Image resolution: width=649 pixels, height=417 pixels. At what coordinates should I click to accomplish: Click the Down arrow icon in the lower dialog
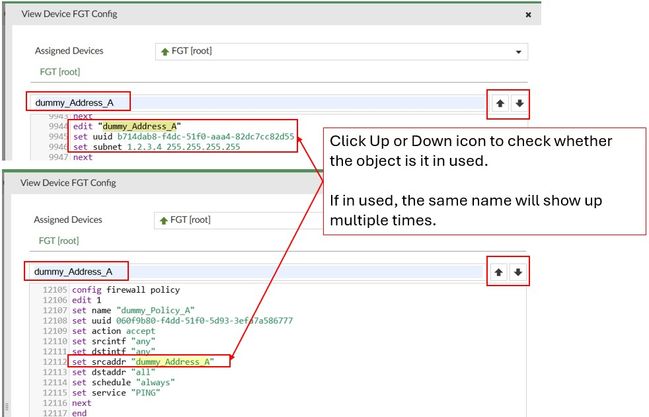click(518, 271)
